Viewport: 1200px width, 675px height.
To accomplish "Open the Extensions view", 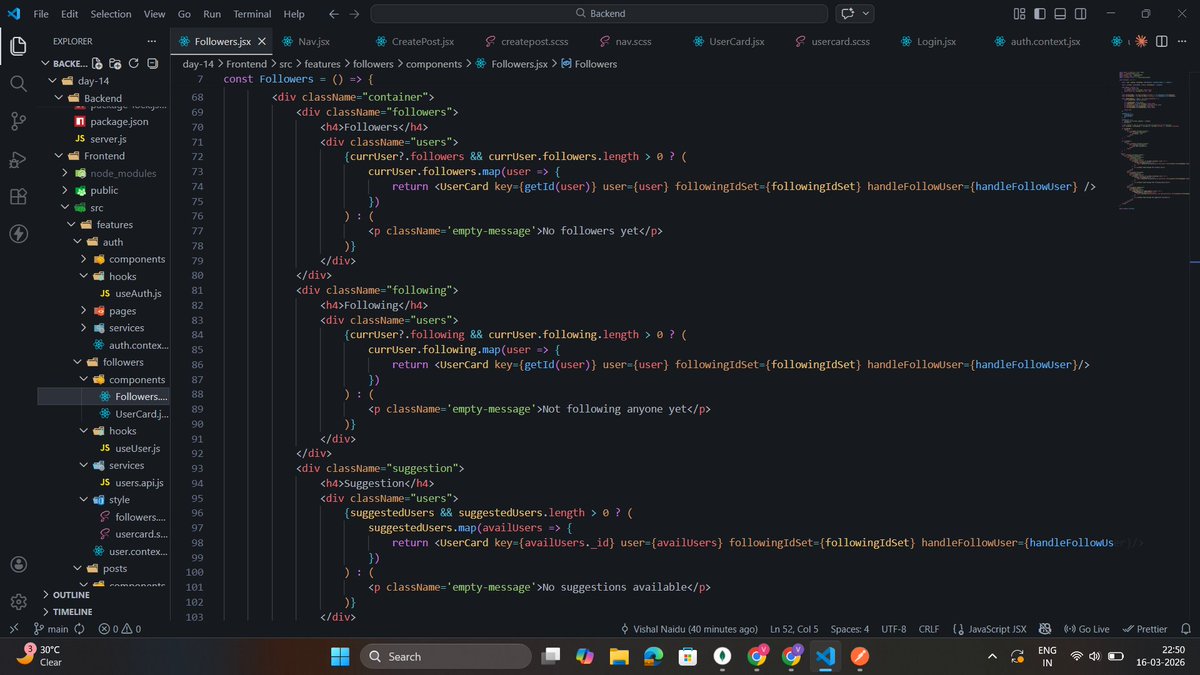I will click(18, 196).
